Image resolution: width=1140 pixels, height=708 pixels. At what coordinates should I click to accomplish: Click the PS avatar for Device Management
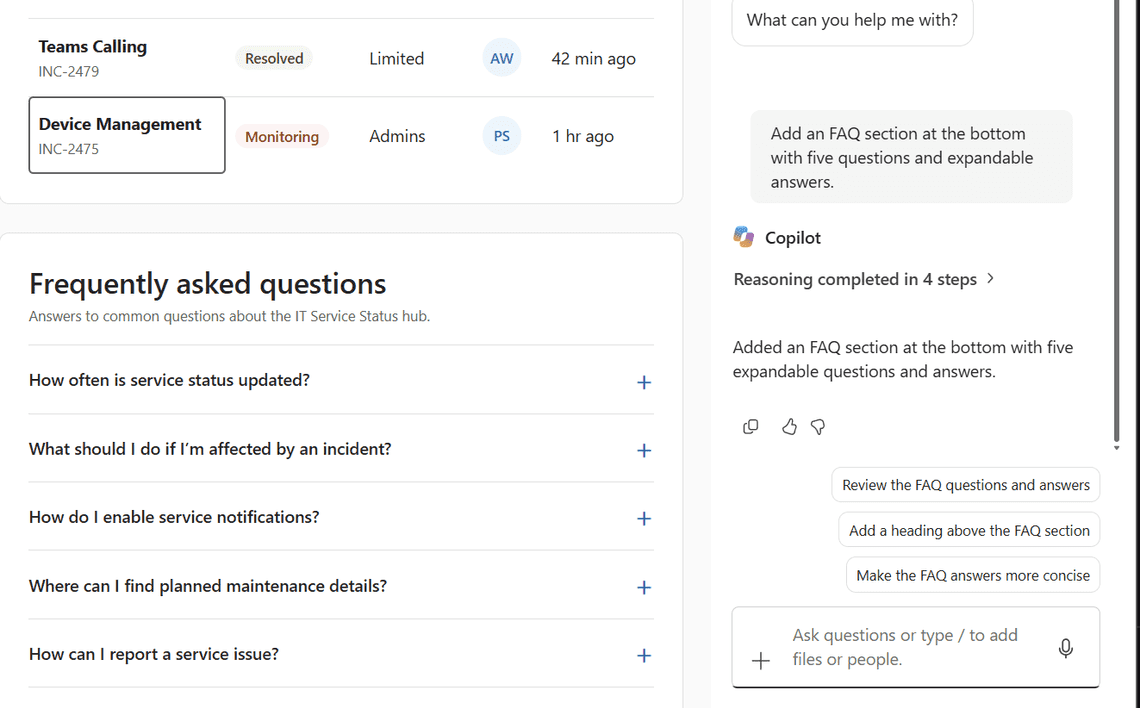coord(502,136)
